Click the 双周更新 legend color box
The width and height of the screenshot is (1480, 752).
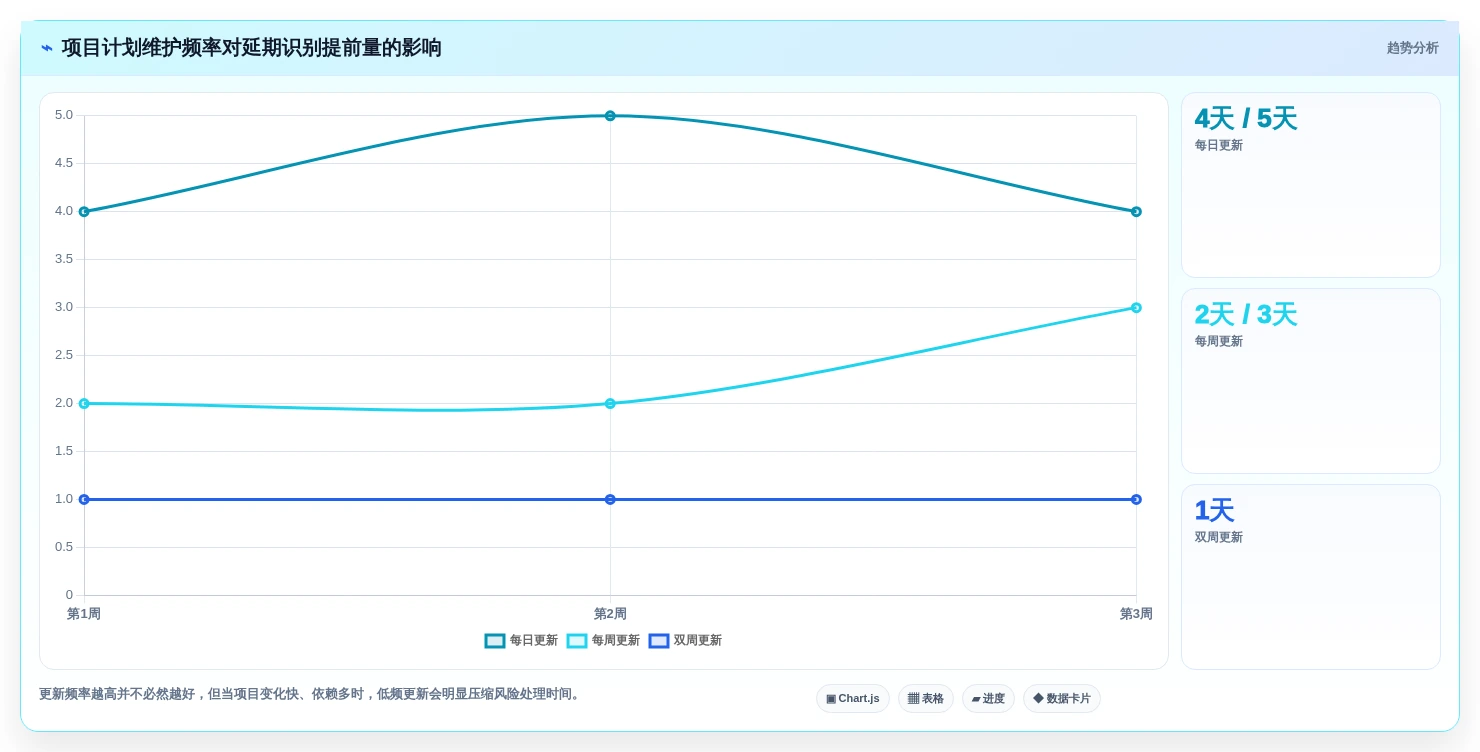tap(659, 641)
